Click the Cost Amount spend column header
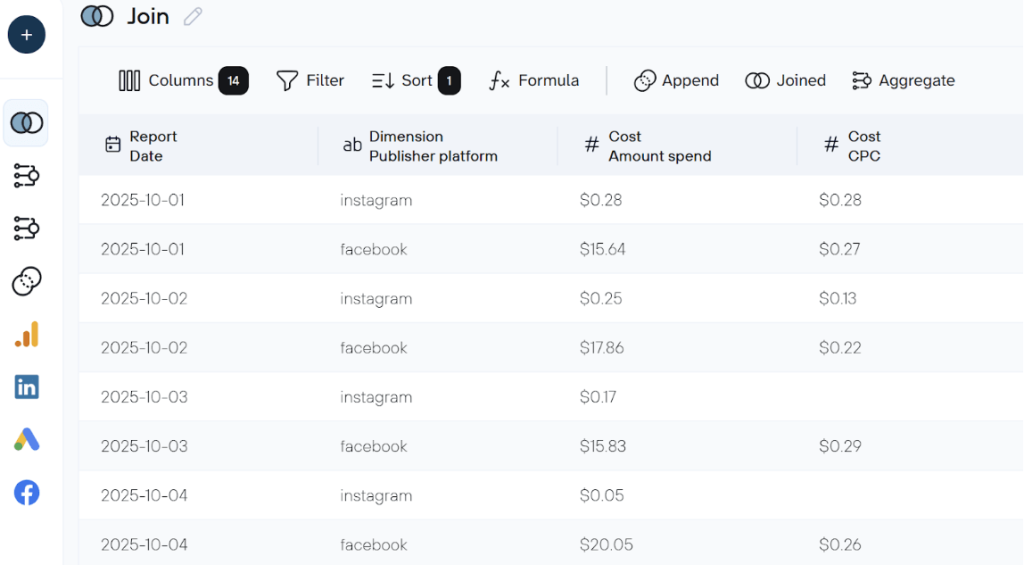This screenshot has width=1024, height=565. tap(677, 146)
